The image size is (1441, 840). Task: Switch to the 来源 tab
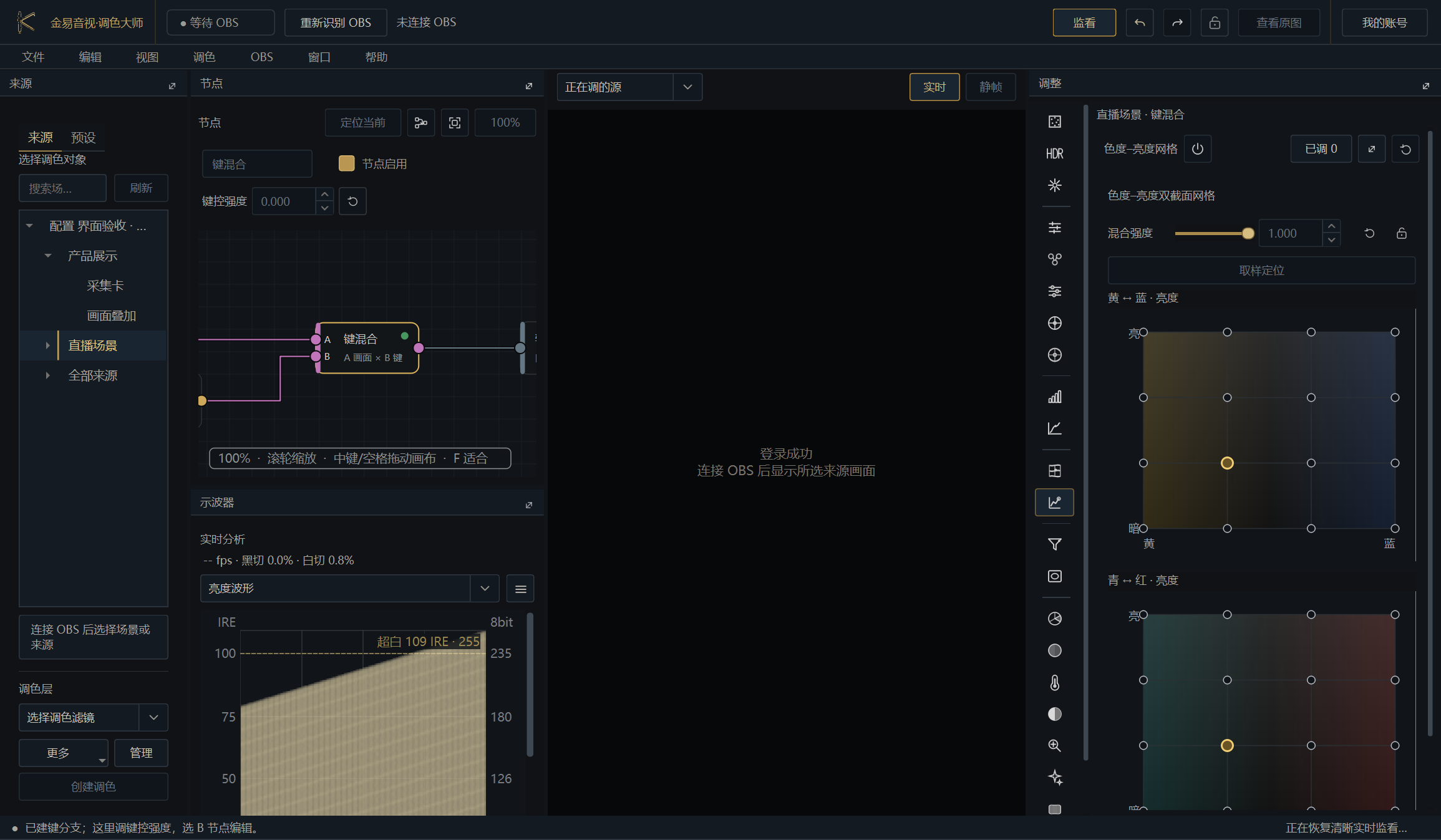pos(41,137)
